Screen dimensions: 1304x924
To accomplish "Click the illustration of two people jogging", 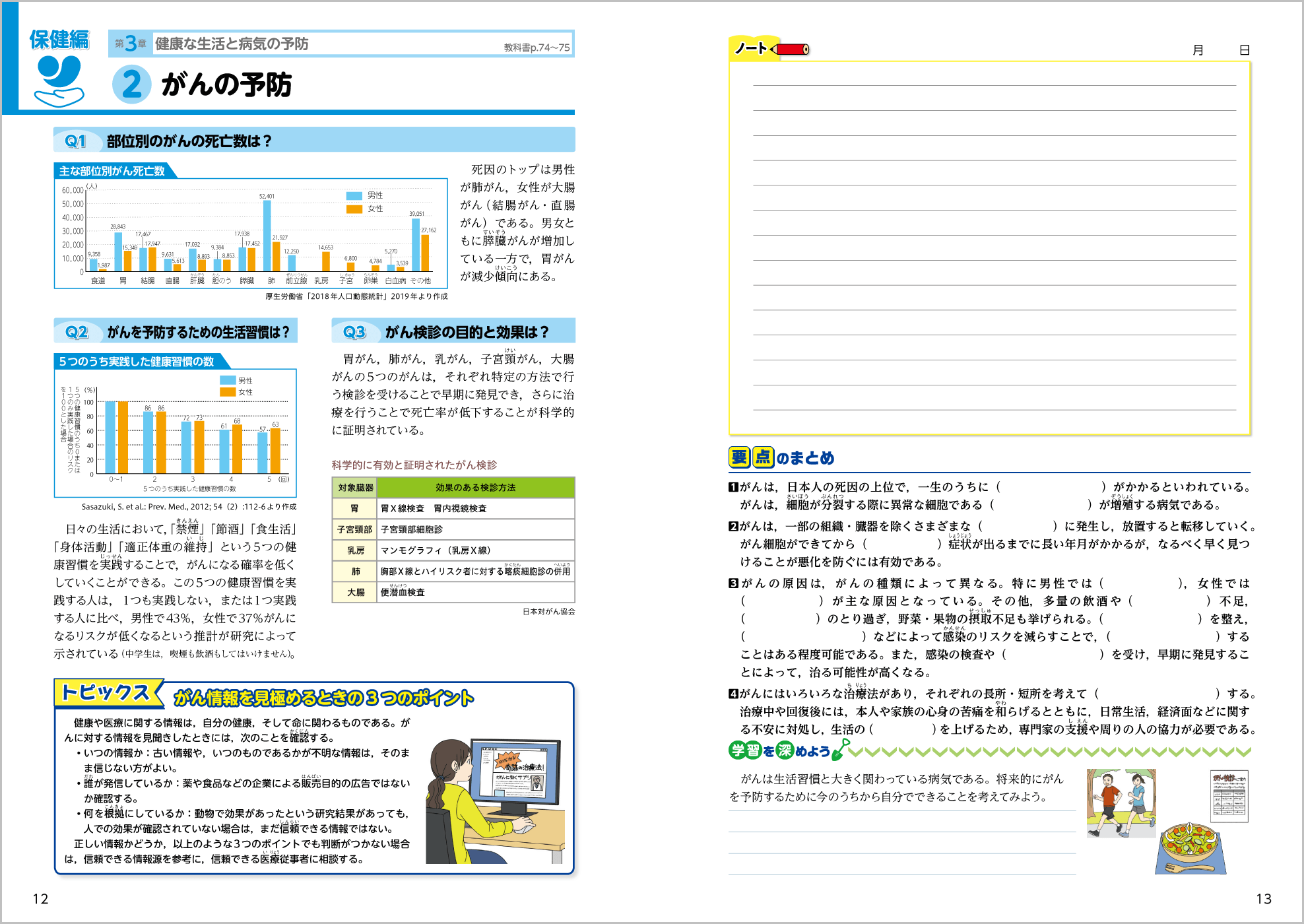I will (x=1121, y=803).
